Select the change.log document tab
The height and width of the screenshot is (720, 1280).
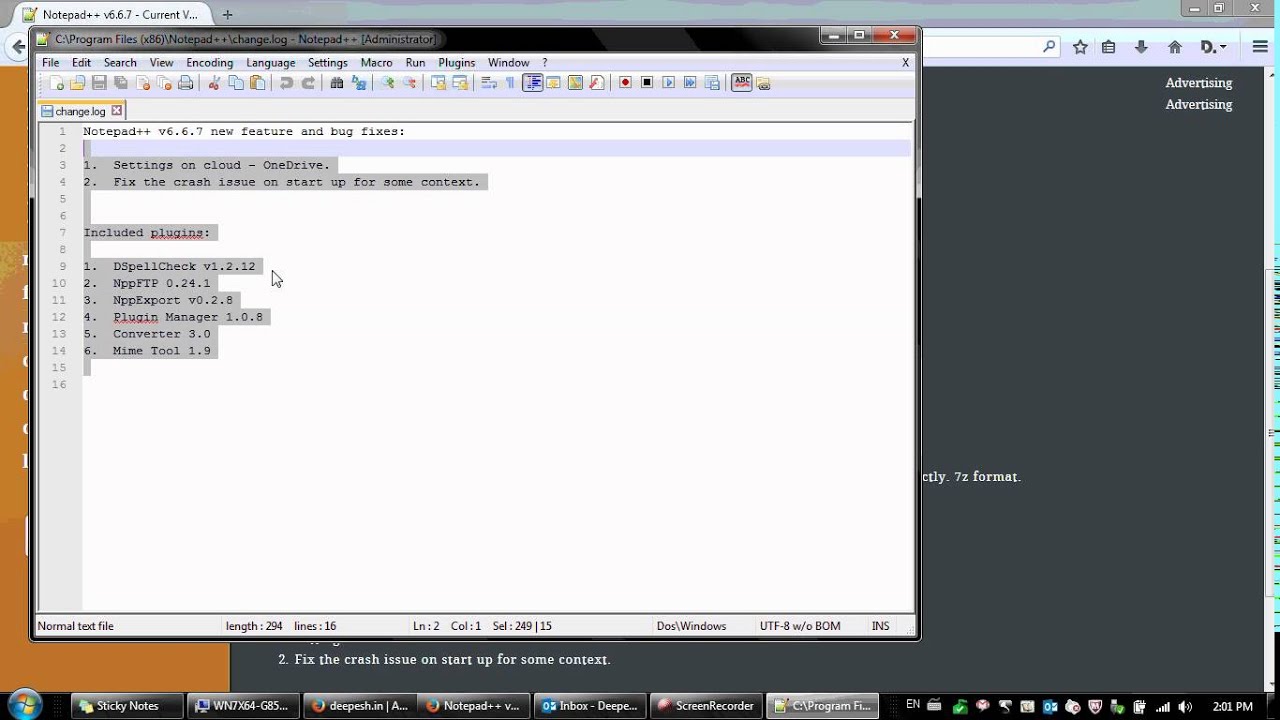coord(80,111)
